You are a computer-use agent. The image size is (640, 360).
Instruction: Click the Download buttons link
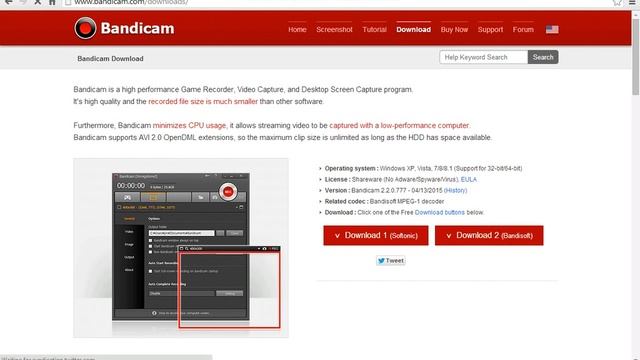point(440,212)
